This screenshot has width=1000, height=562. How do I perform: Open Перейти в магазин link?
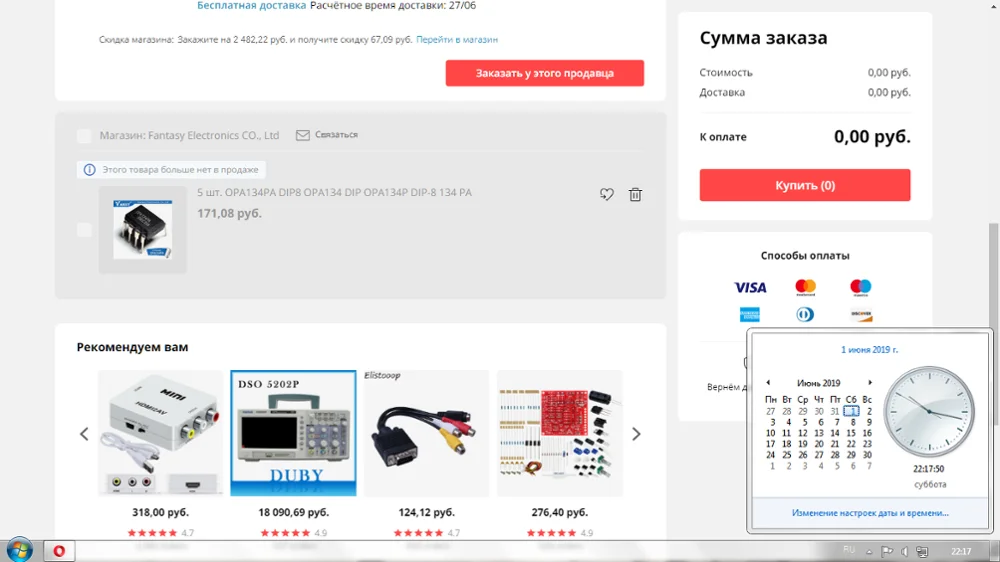pos(457,40)
